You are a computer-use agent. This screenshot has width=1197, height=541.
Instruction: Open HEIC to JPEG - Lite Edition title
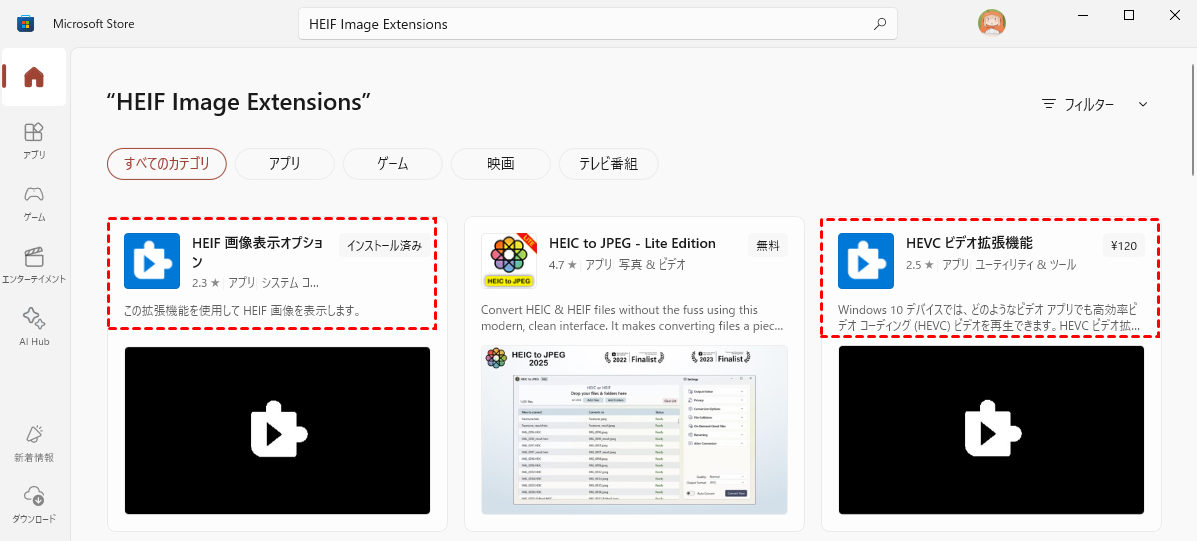pos(633,243)
